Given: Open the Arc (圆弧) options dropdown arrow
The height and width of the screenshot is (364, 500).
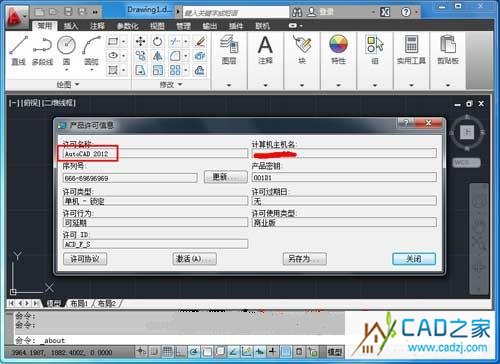Looking at the screenshot, I should tap(91, 70).
